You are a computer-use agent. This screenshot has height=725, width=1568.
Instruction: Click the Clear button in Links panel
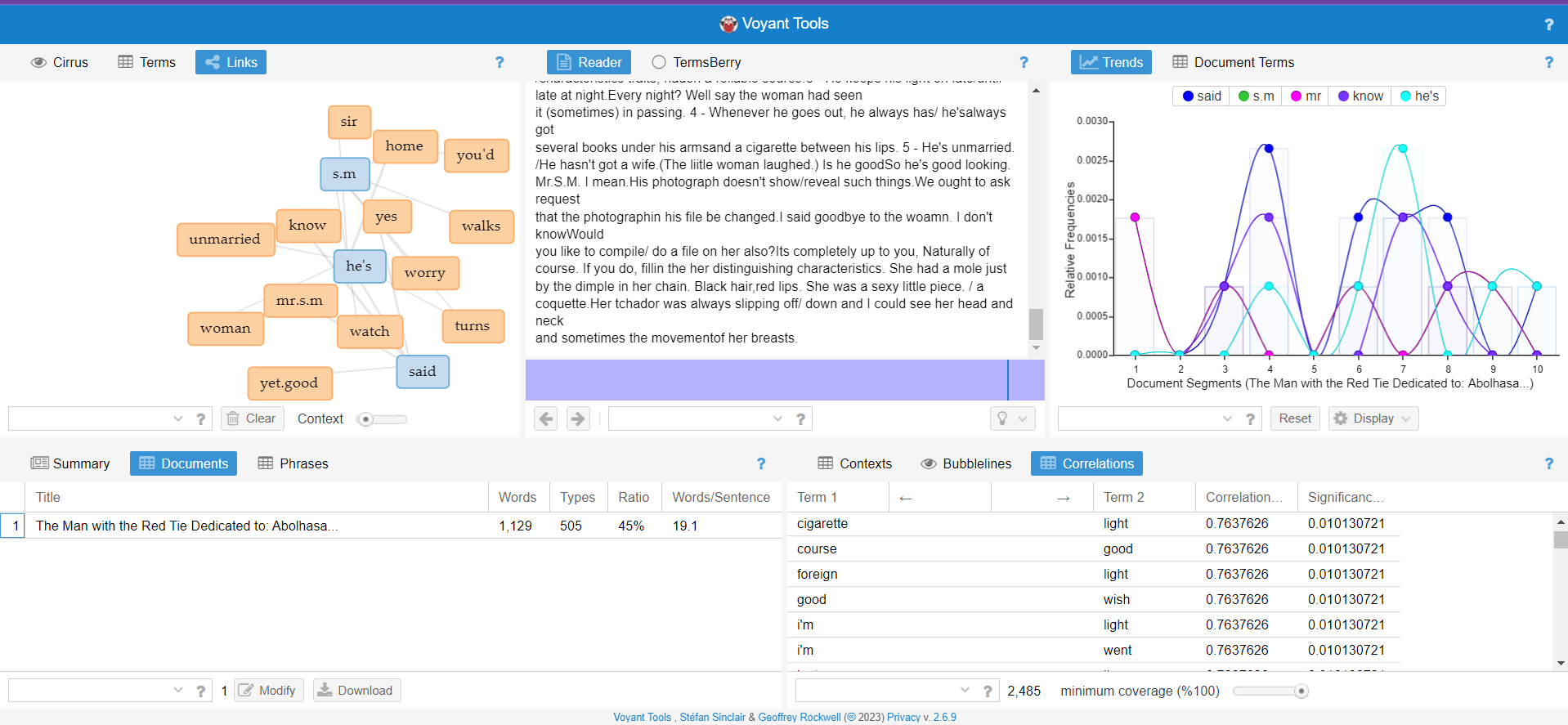252,418
